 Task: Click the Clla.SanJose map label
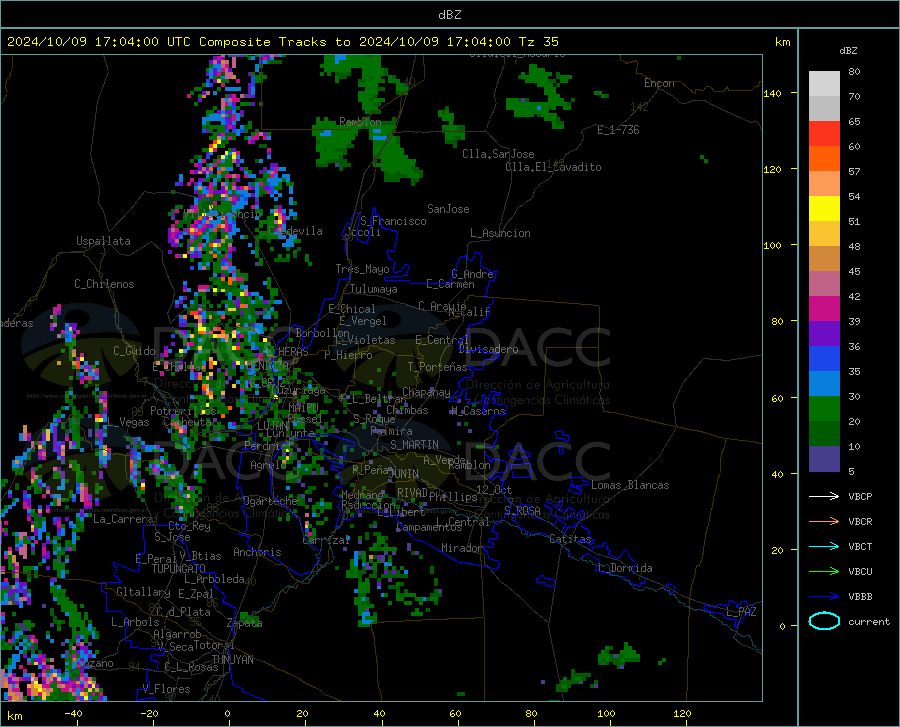[498, 154]
